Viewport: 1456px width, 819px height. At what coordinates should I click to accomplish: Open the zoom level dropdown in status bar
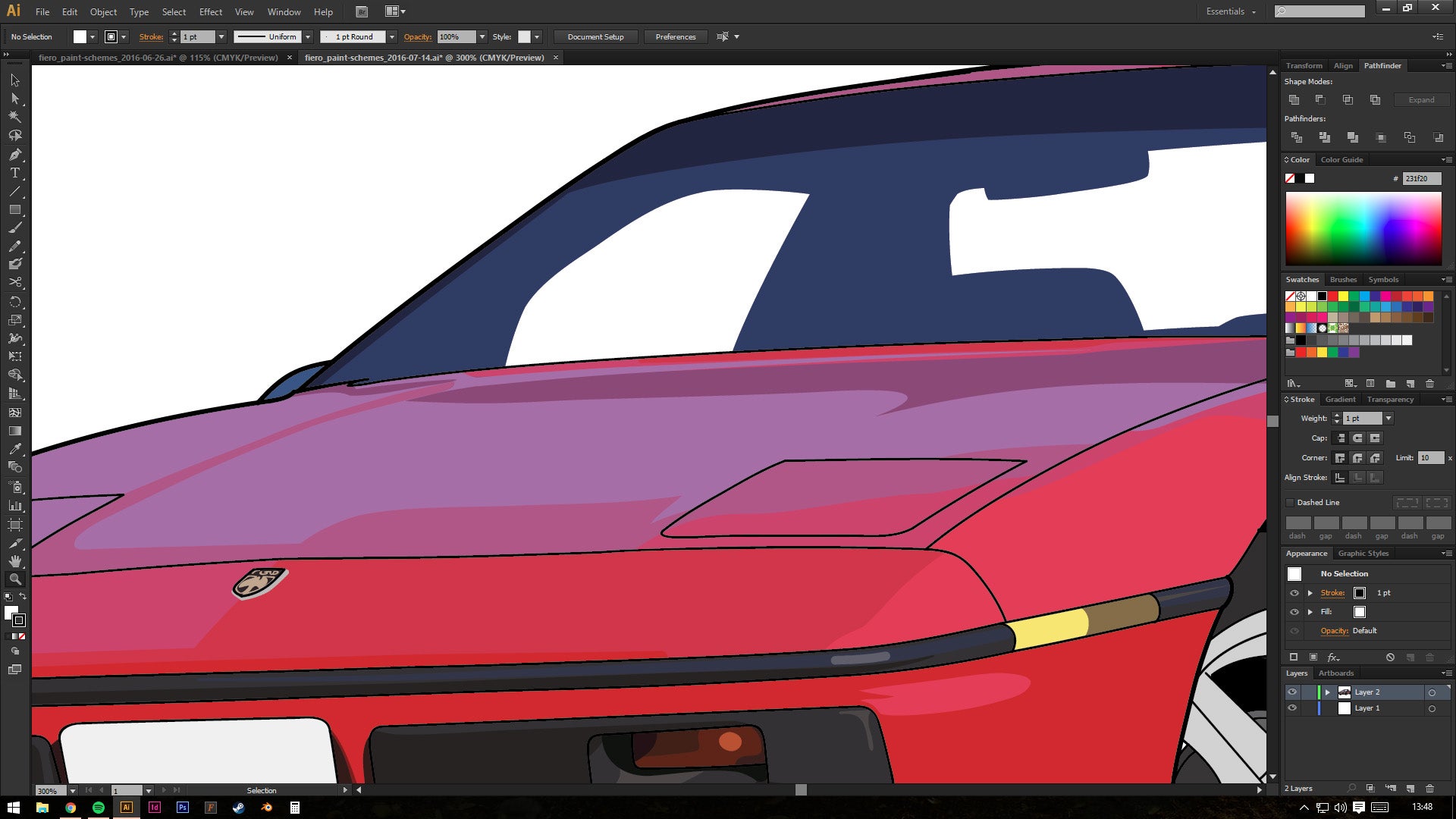(x=73, y=790)
